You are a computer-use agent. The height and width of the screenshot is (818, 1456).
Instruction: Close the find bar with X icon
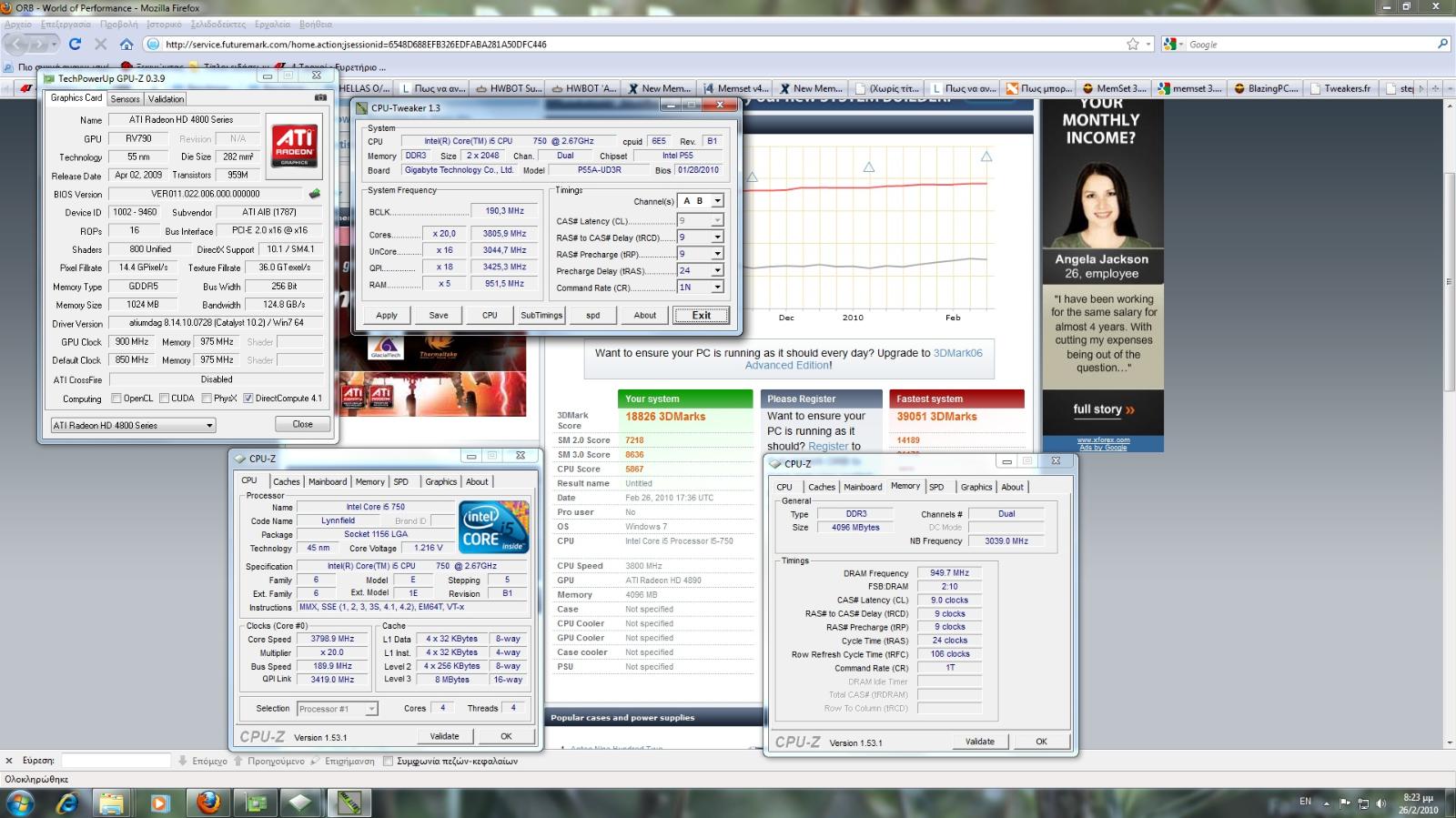point(9,761)
